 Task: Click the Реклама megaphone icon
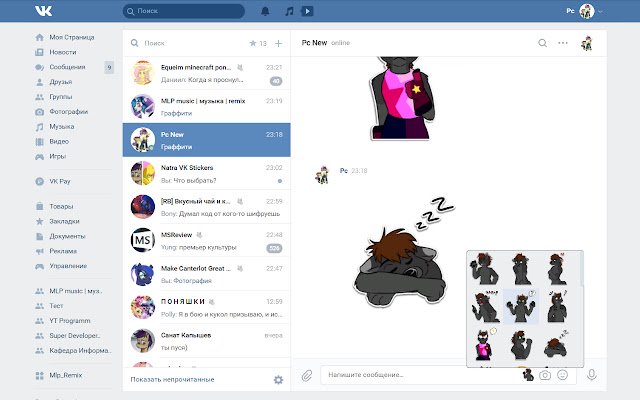point(39,251)
